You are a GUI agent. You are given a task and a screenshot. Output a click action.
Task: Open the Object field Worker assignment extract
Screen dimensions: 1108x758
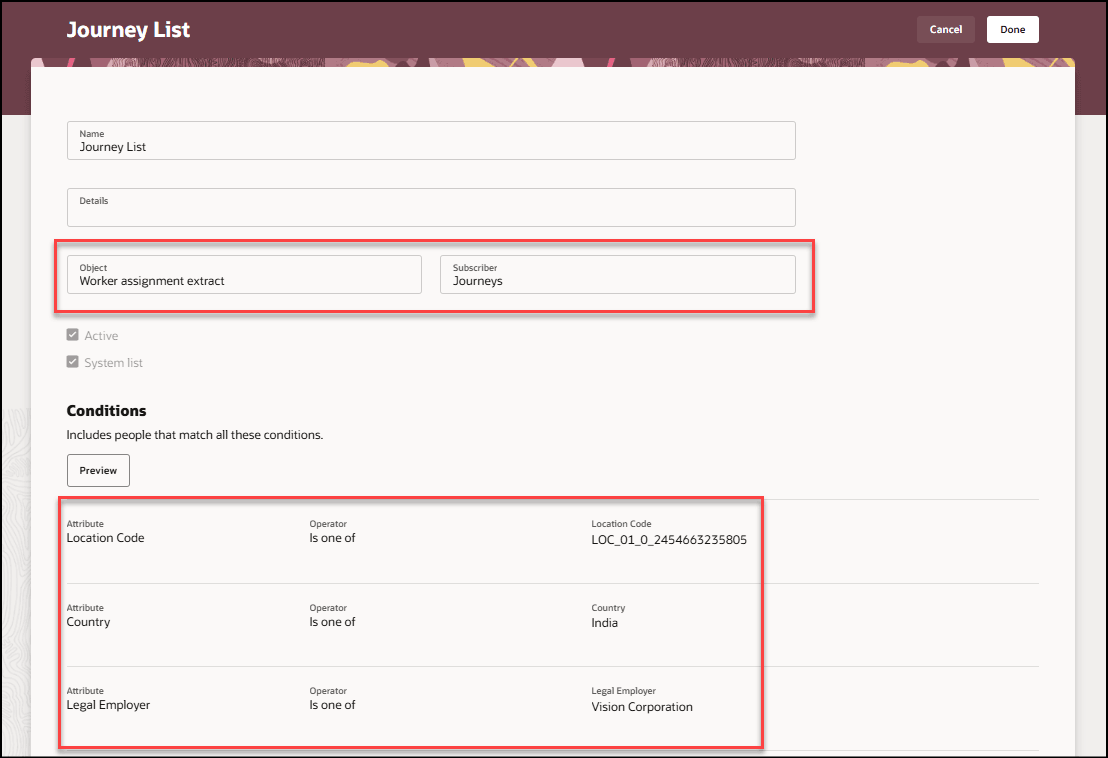click(x=244, y=275)
